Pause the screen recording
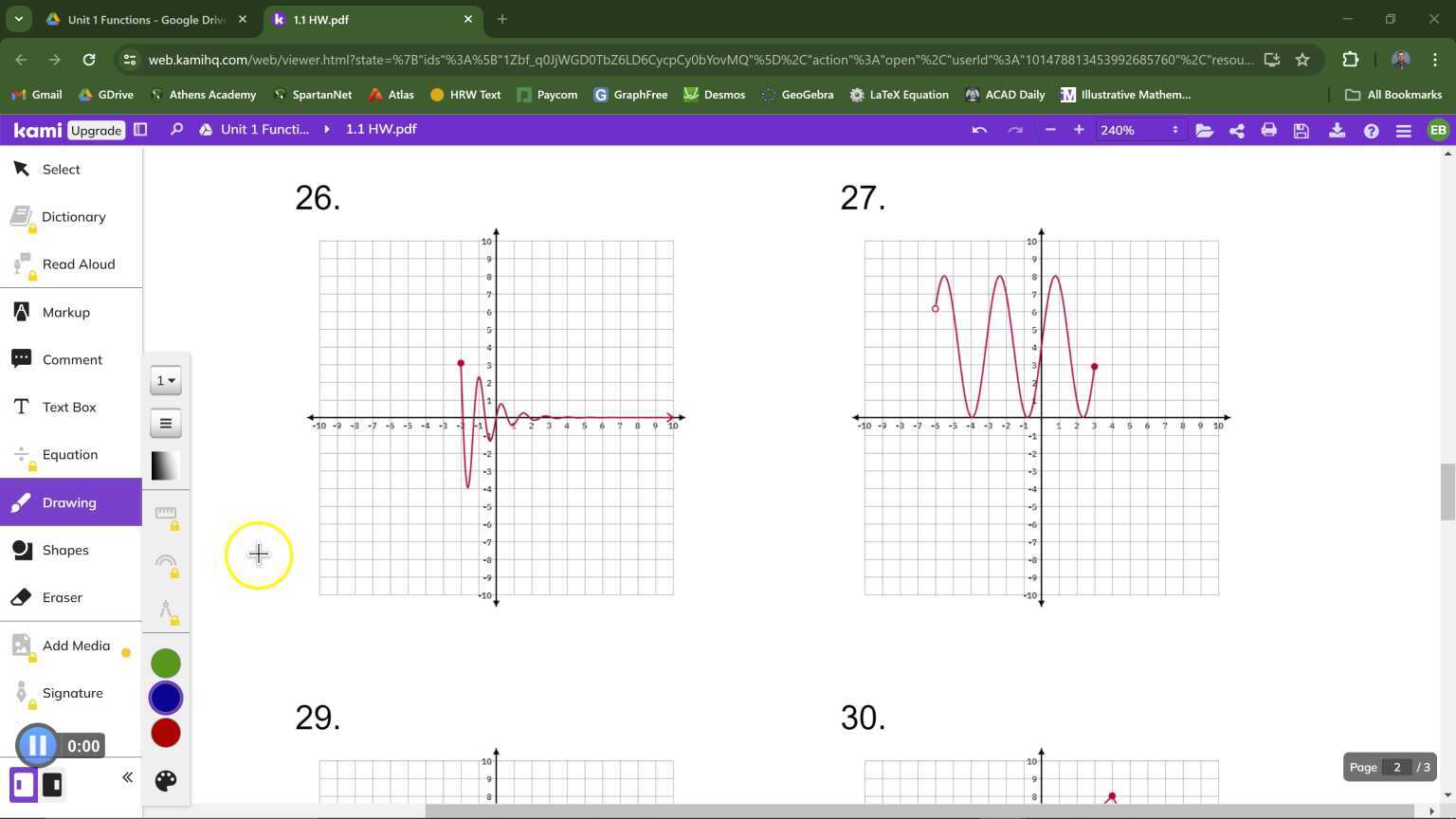Screen dimensions: 1456x819 tap(38, 746)
